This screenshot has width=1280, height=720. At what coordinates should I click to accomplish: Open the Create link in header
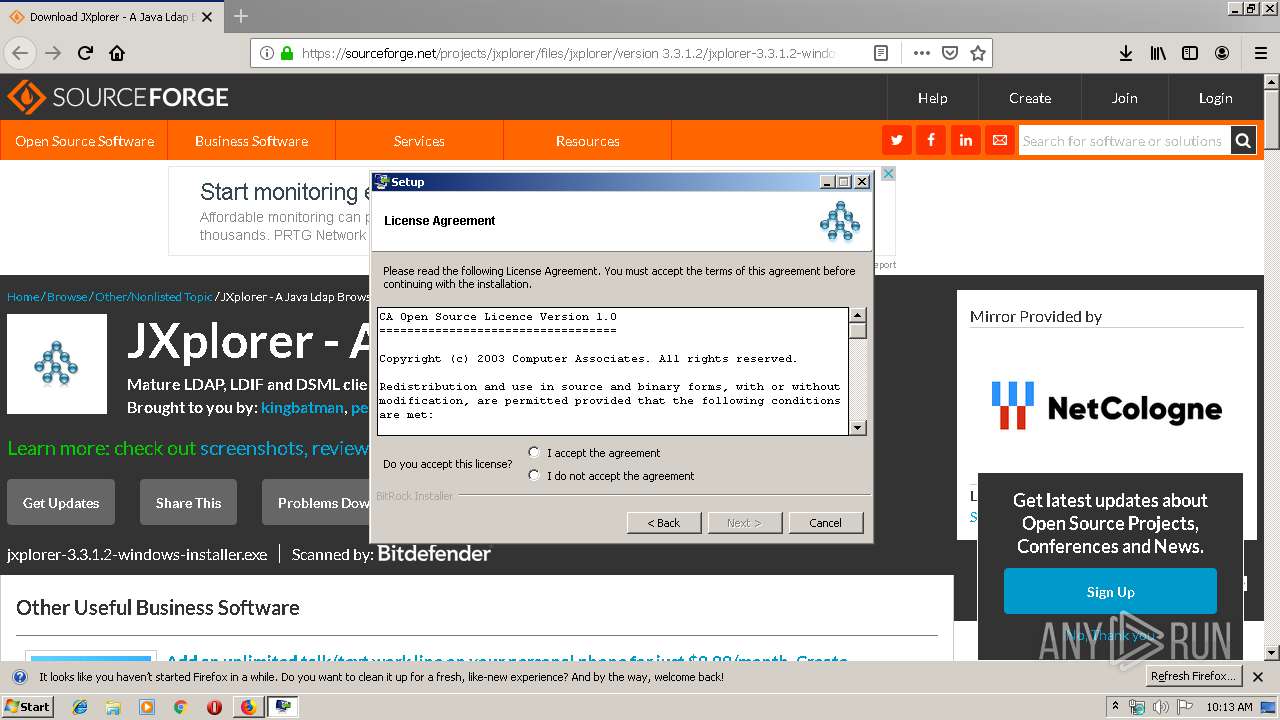(x=1030, y=98)
